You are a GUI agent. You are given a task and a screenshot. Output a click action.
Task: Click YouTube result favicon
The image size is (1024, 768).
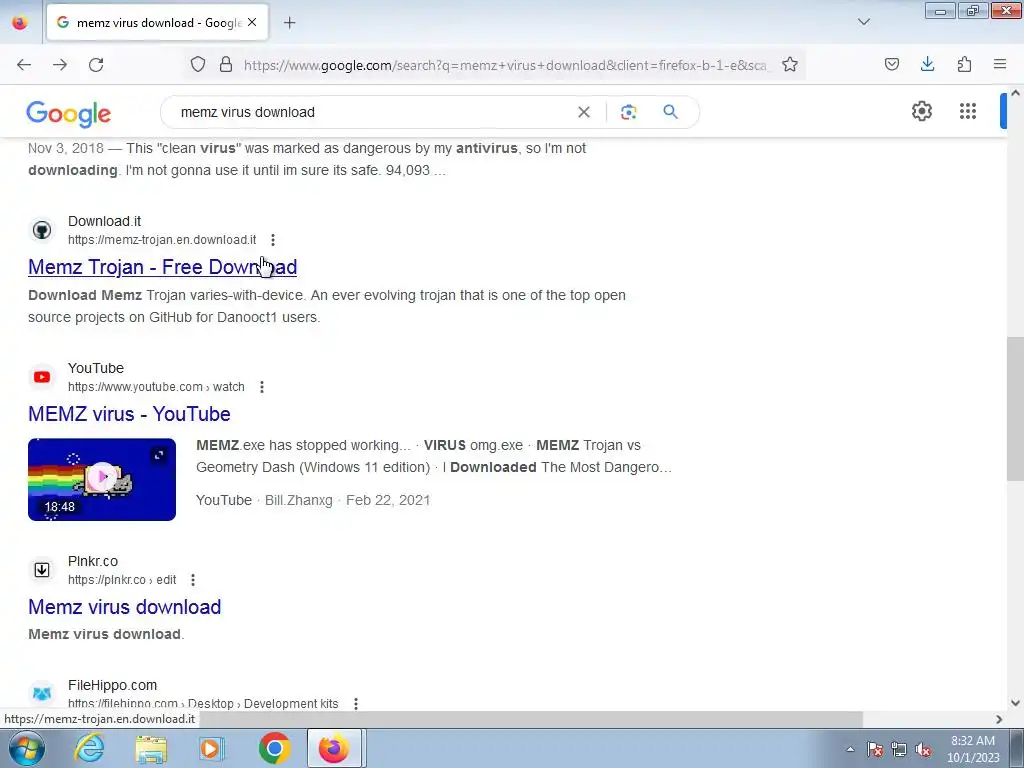(42, 377)
